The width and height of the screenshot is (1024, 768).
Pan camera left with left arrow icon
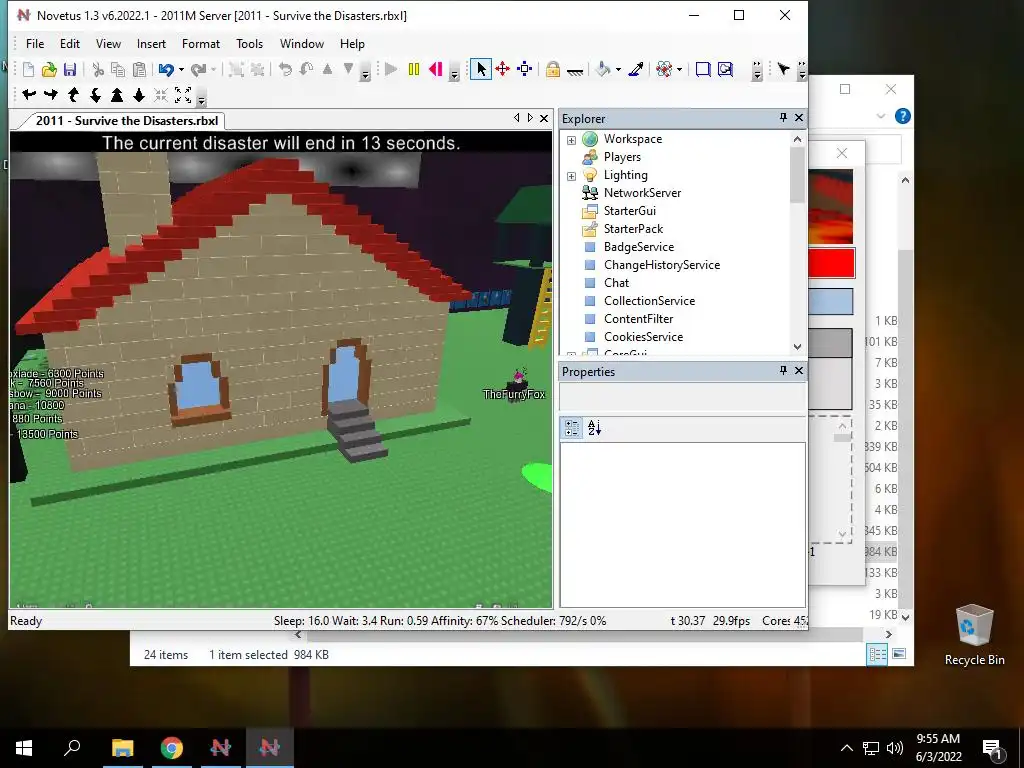pyautogui.click(x=29, y=95)
